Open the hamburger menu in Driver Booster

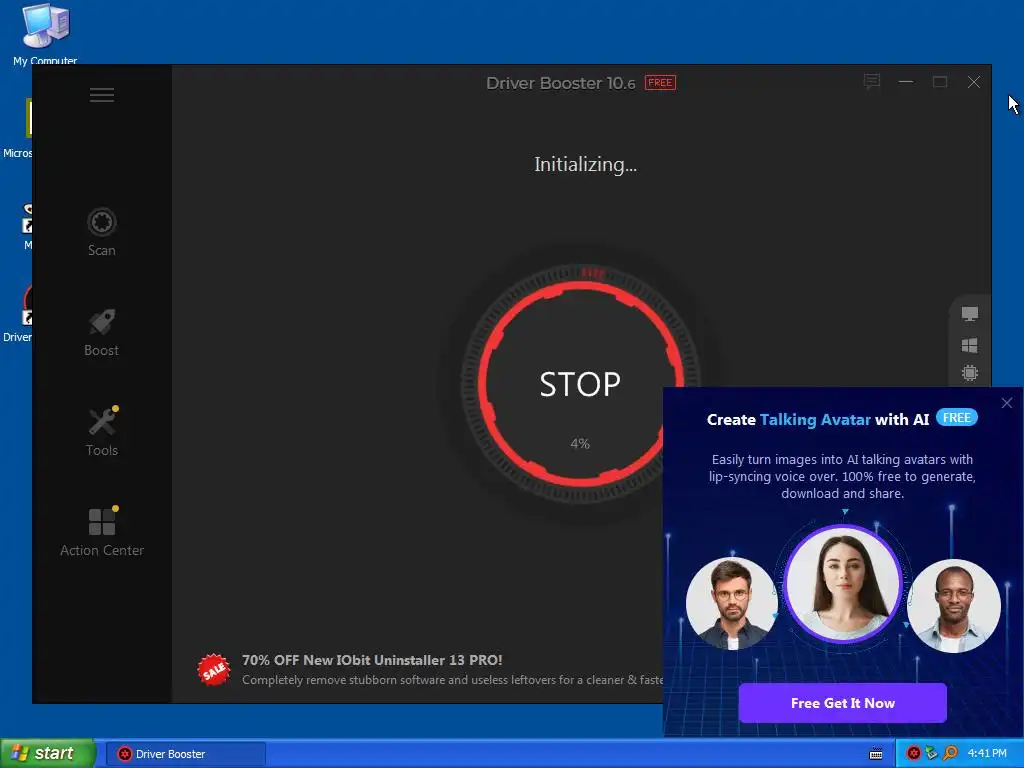tap(102, 95)
